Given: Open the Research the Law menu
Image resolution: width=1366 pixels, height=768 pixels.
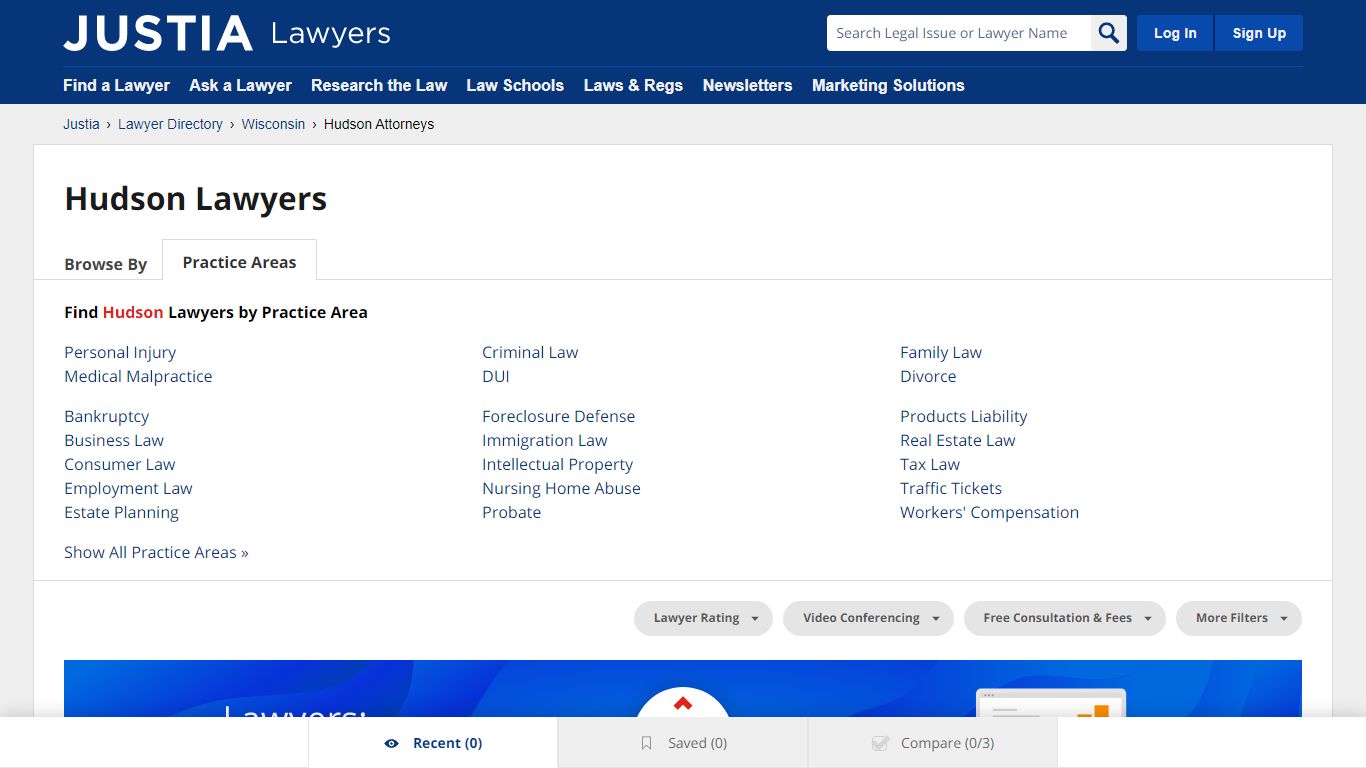Looking at the screenshot, I should click(379, 85).
